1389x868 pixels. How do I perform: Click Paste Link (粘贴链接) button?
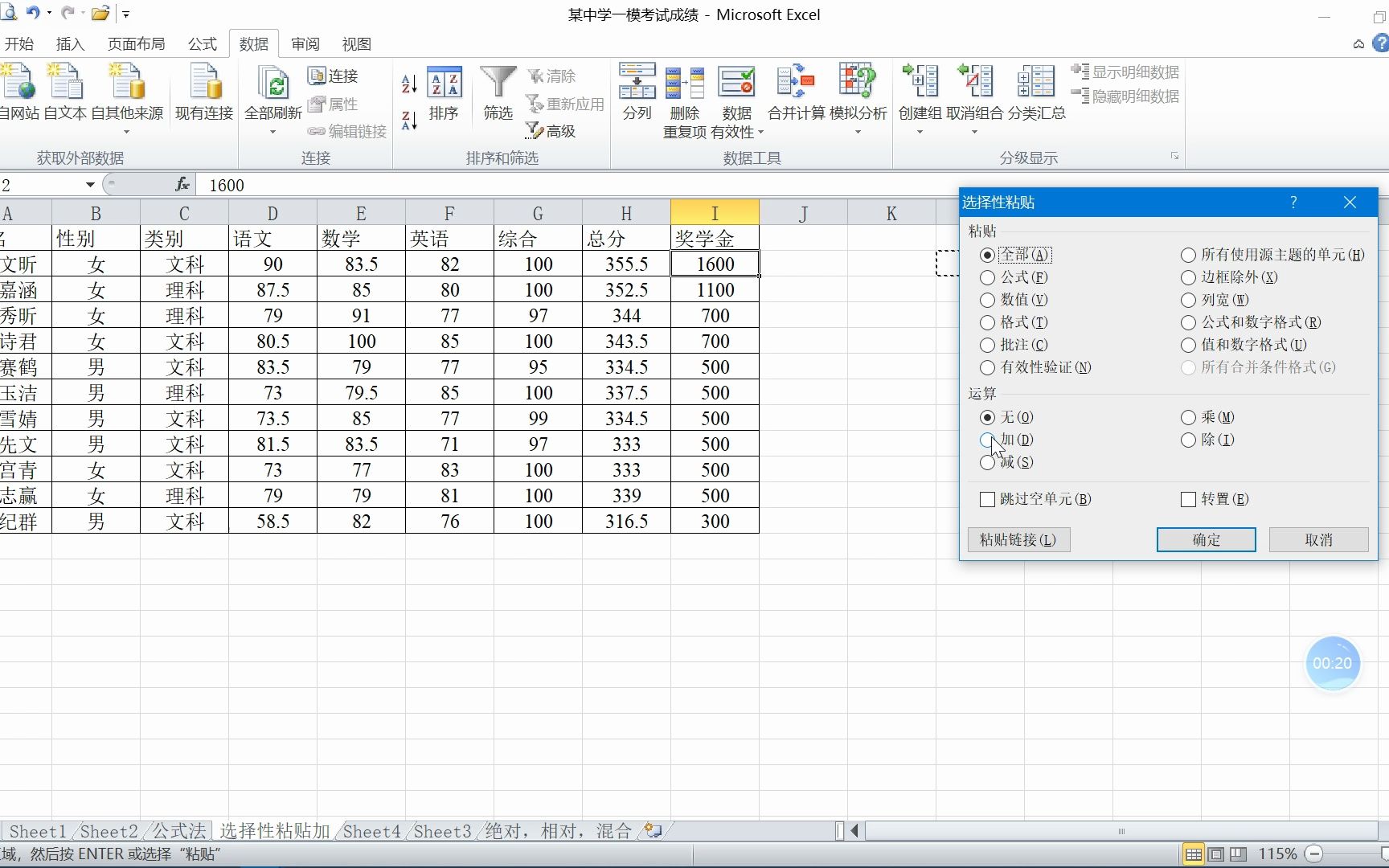[x=1018, y=539]
